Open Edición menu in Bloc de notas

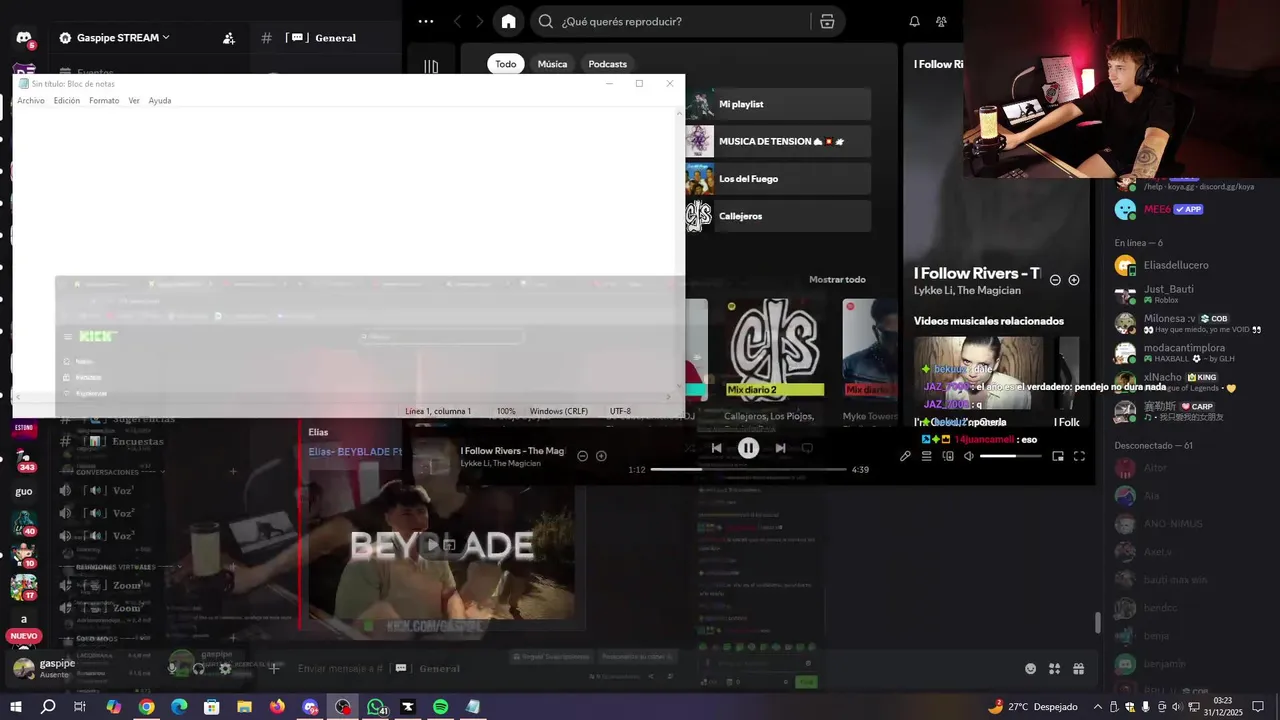[x=67, y=100]
